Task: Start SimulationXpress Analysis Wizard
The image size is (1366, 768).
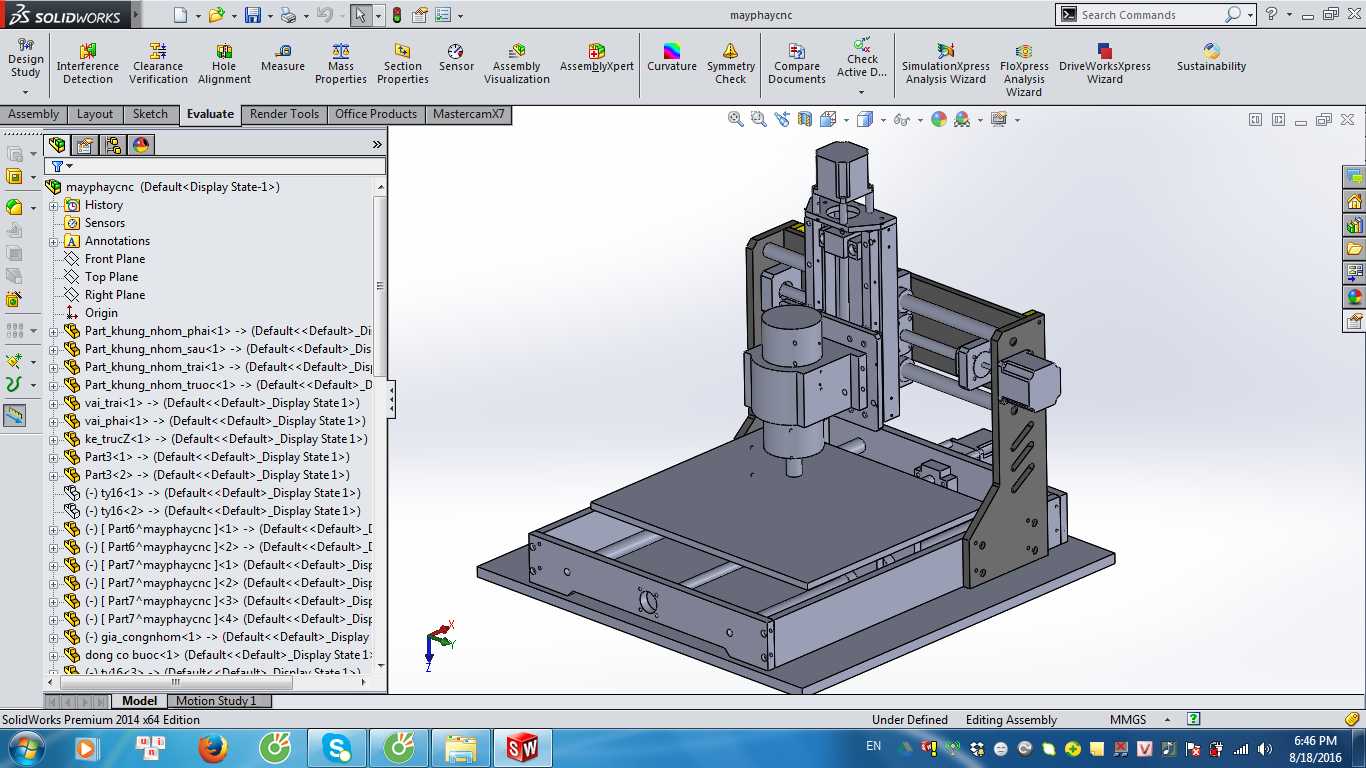Action: pos(945,64)
